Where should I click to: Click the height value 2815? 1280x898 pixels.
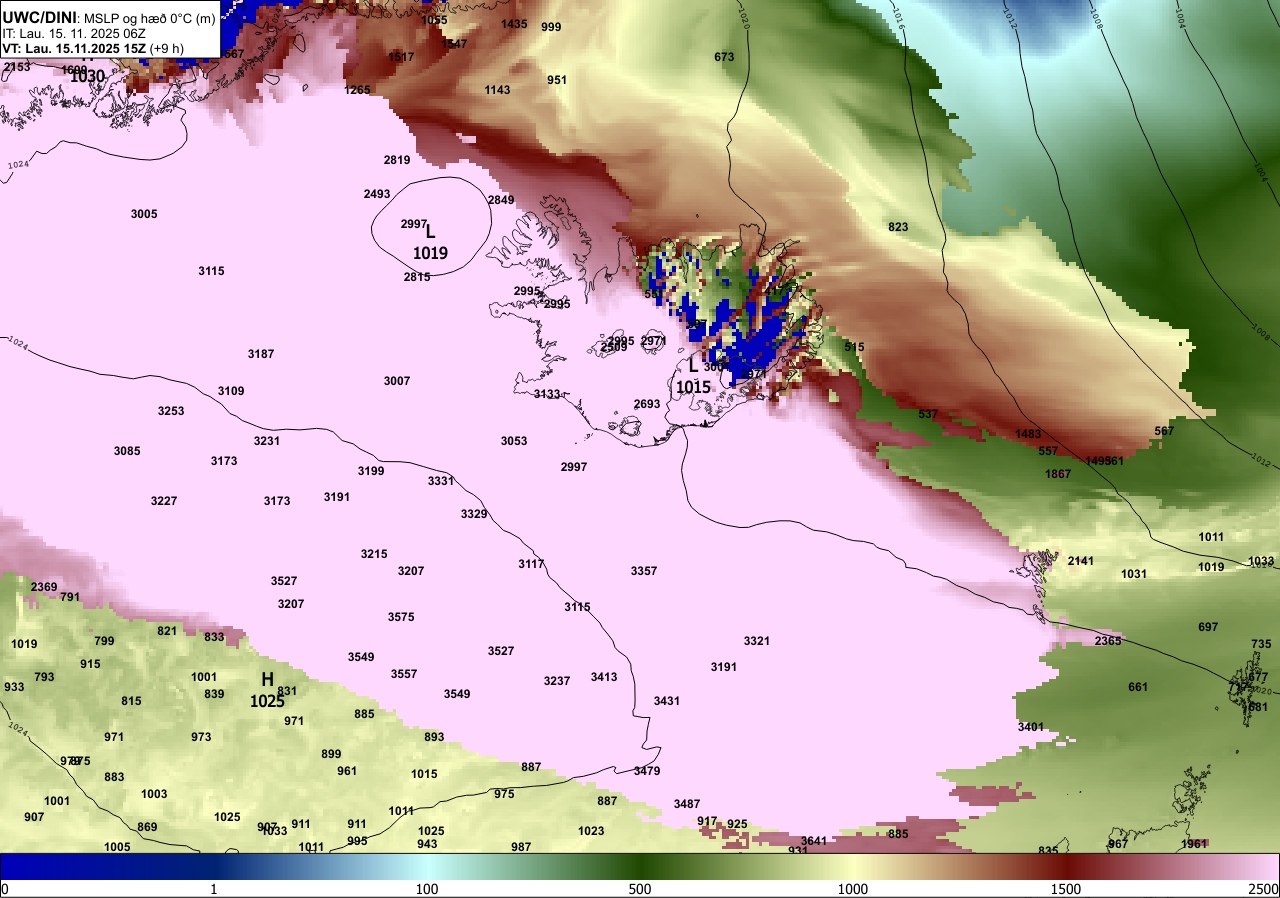point(417,277)
